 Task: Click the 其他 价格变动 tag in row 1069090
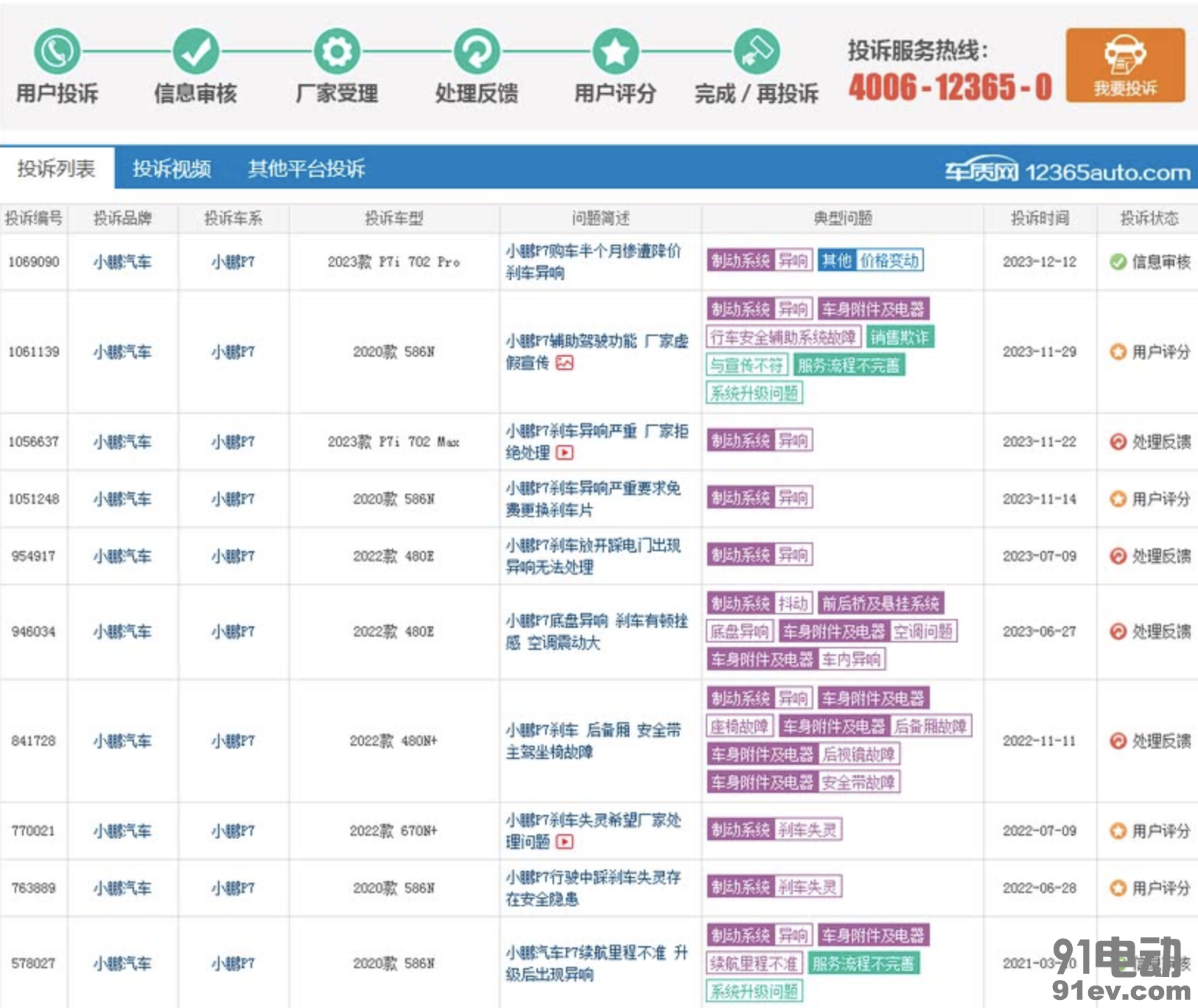click(870, 260)
